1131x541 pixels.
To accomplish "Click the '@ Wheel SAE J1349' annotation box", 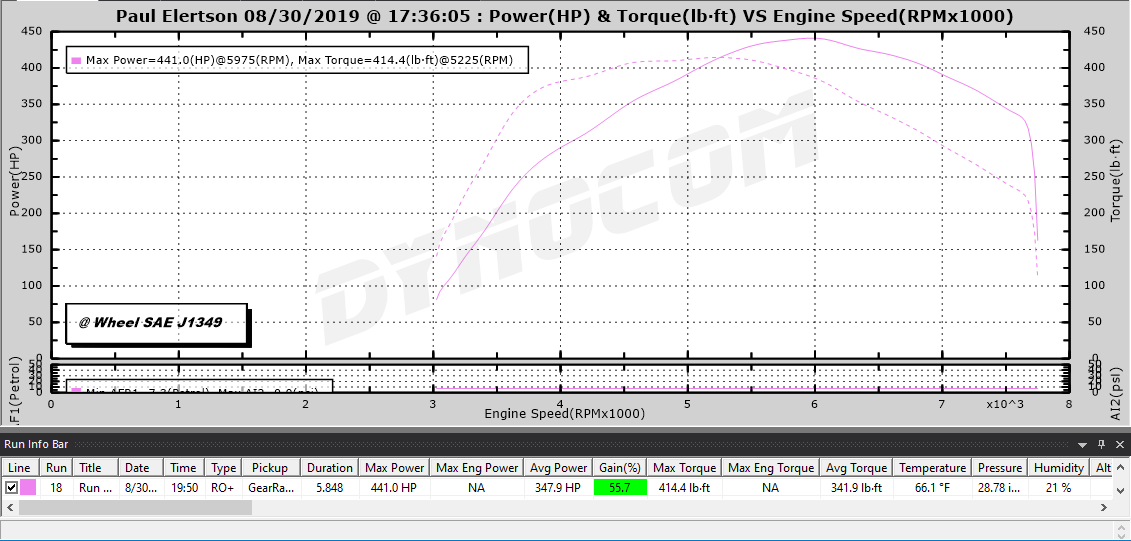I will [x=157, y=323].
